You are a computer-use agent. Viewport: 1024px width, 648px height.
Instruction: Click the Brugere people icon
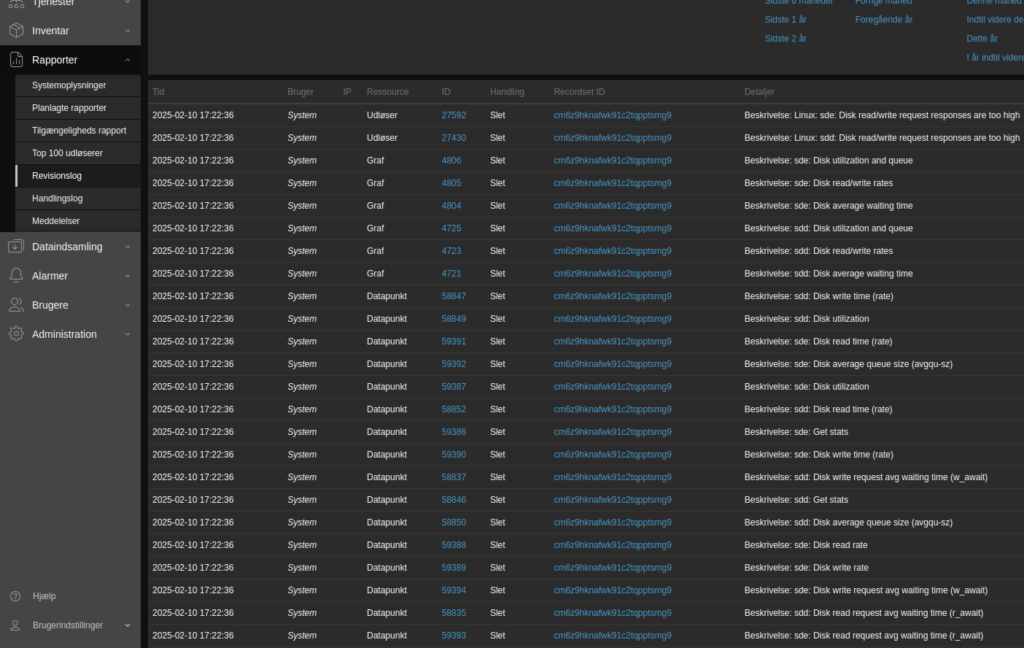point(14,305)
